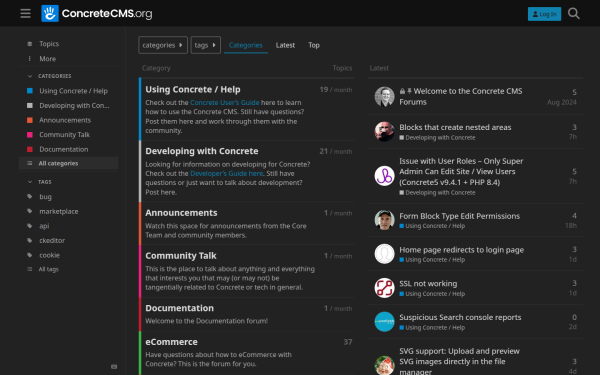
Task: Click avatar beside SSL not working
Action: click(x=384, y=288)
